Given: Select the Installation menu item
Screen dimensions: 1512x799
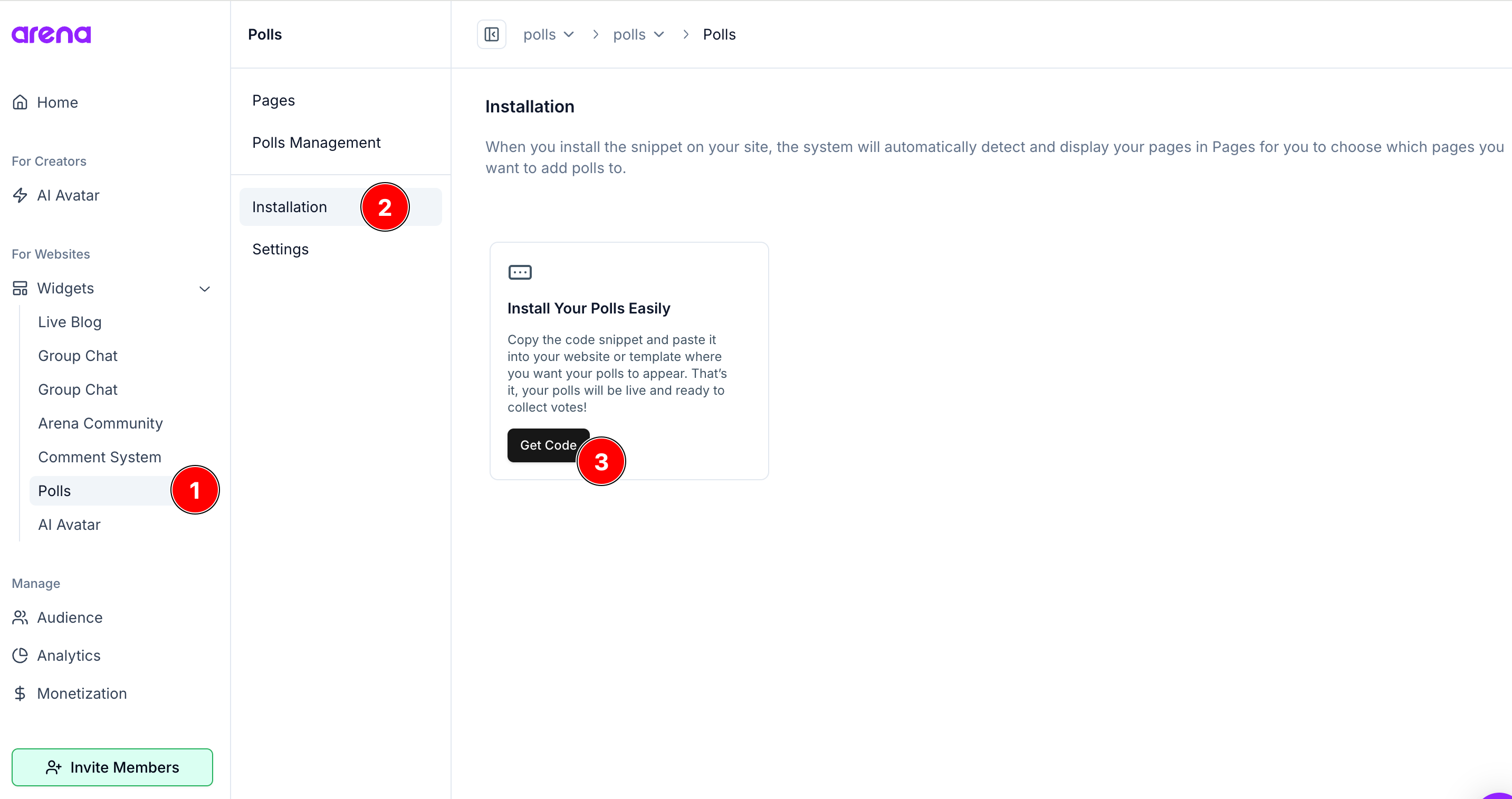Looking at the screenshot, I should pos(290,207).
